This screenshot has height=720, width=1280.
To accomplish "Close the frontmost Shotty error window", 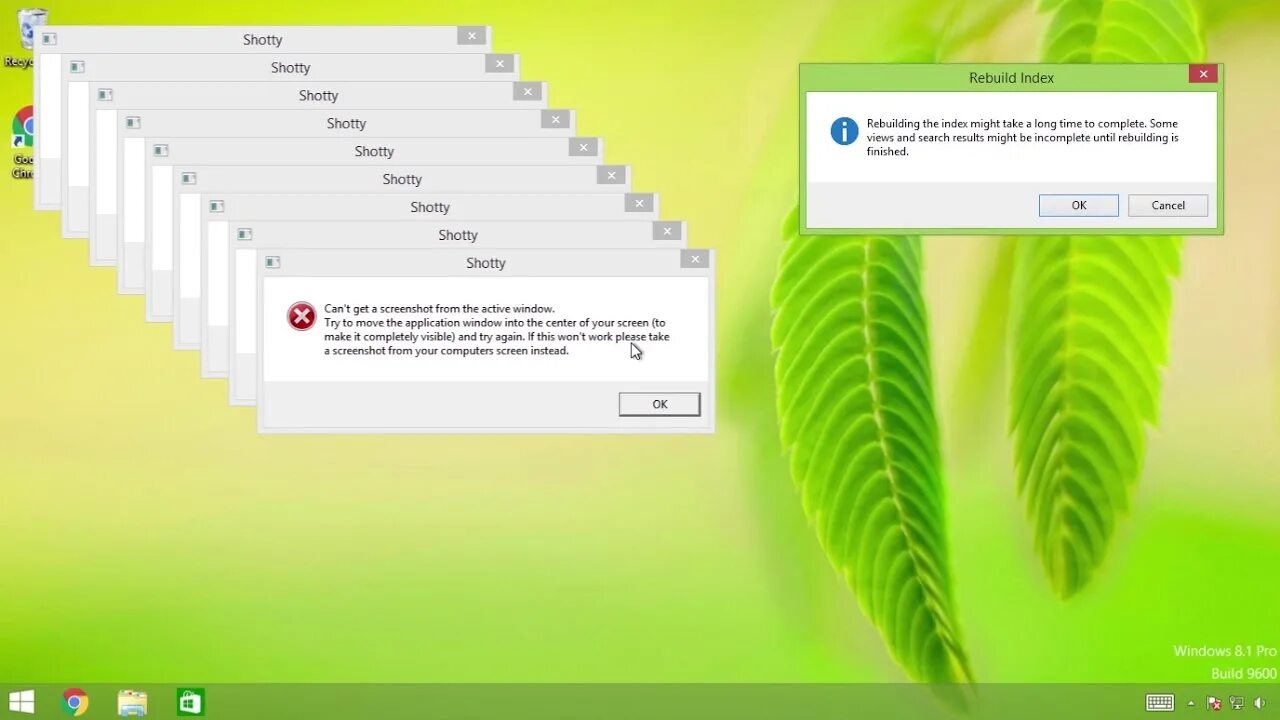I will 695,259.
